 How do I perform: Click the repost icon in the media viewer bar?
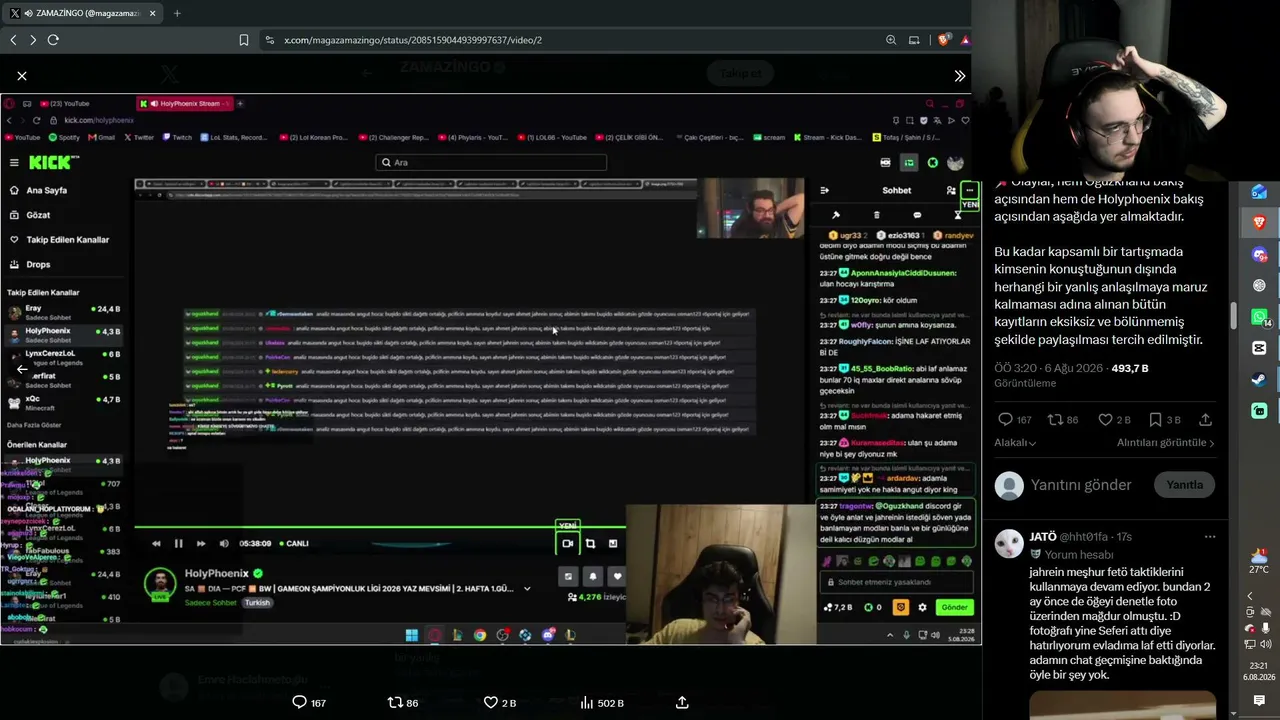click(395, 703)
